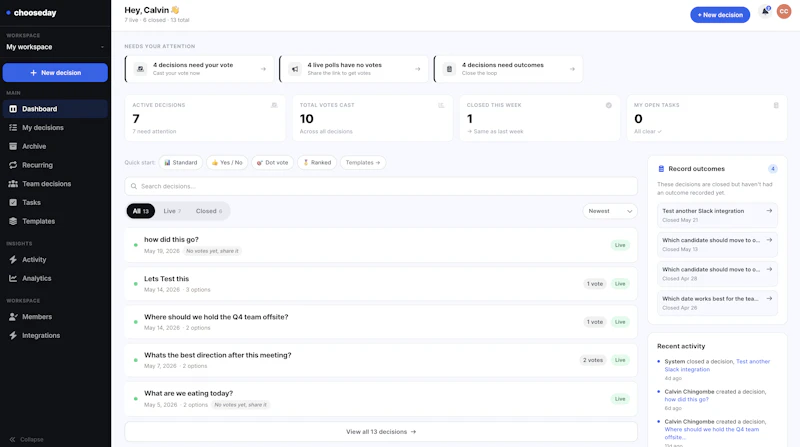Viewport: 800px width, 447px height.
Task: Open the Archive box icon
Action: point(13,146)
